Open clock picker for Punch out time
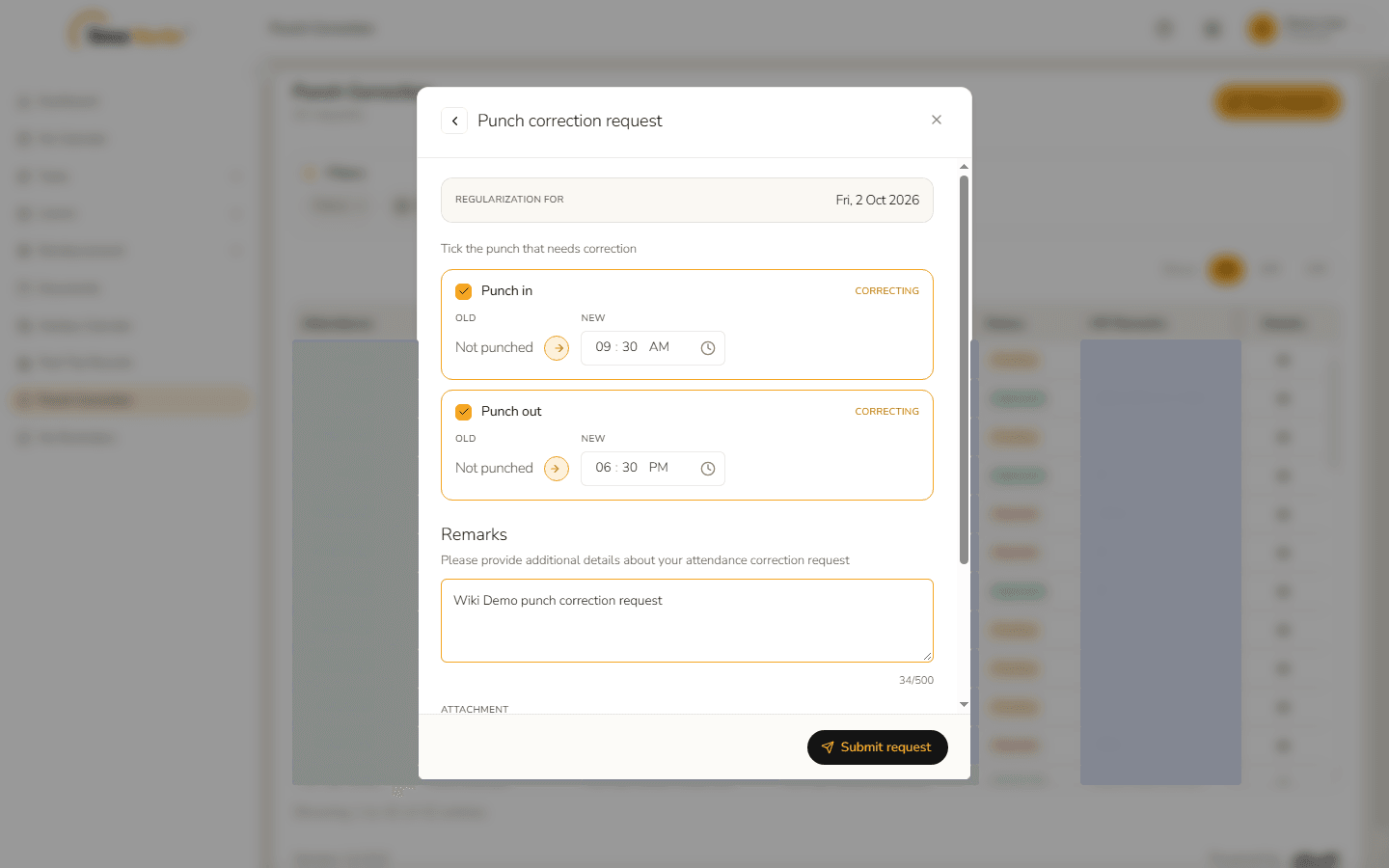Screen dimensions: 1389x868 coord(708,469)
